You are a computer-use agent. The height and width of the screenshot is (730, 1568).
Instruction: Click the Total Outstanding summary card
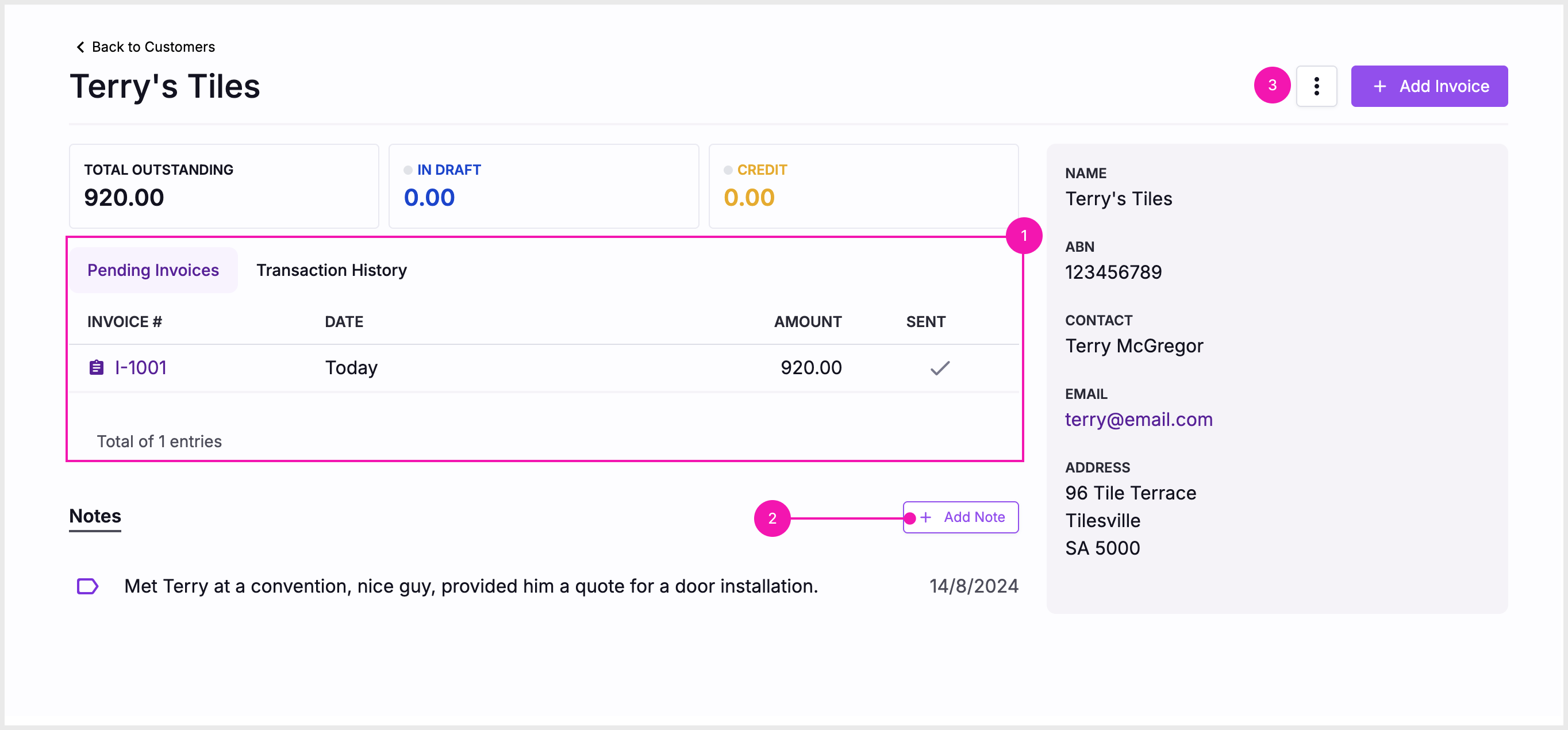pyautogui.click(x=224, y=186)
